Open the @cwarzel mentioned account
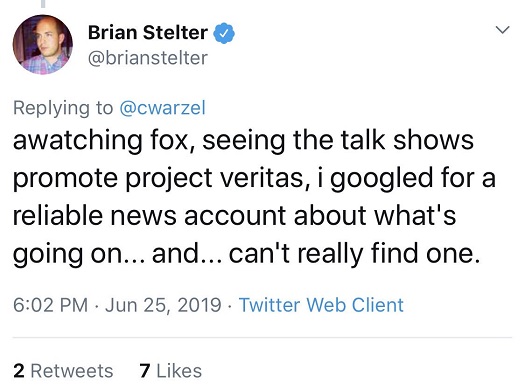 [x=162, y=108]
